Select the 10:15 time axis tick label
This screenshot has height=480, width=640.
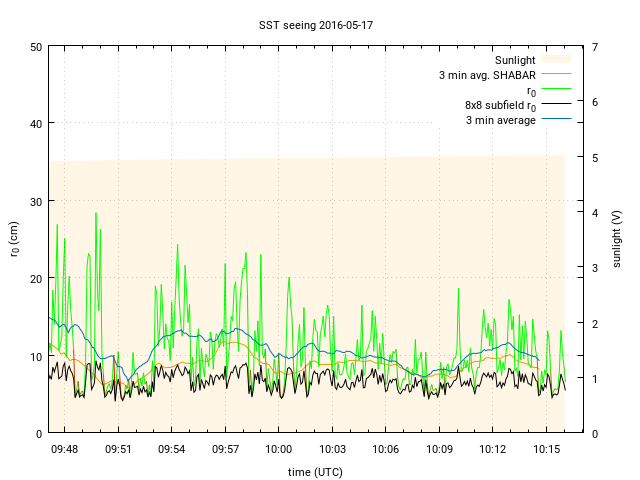(x=545, y=450)
